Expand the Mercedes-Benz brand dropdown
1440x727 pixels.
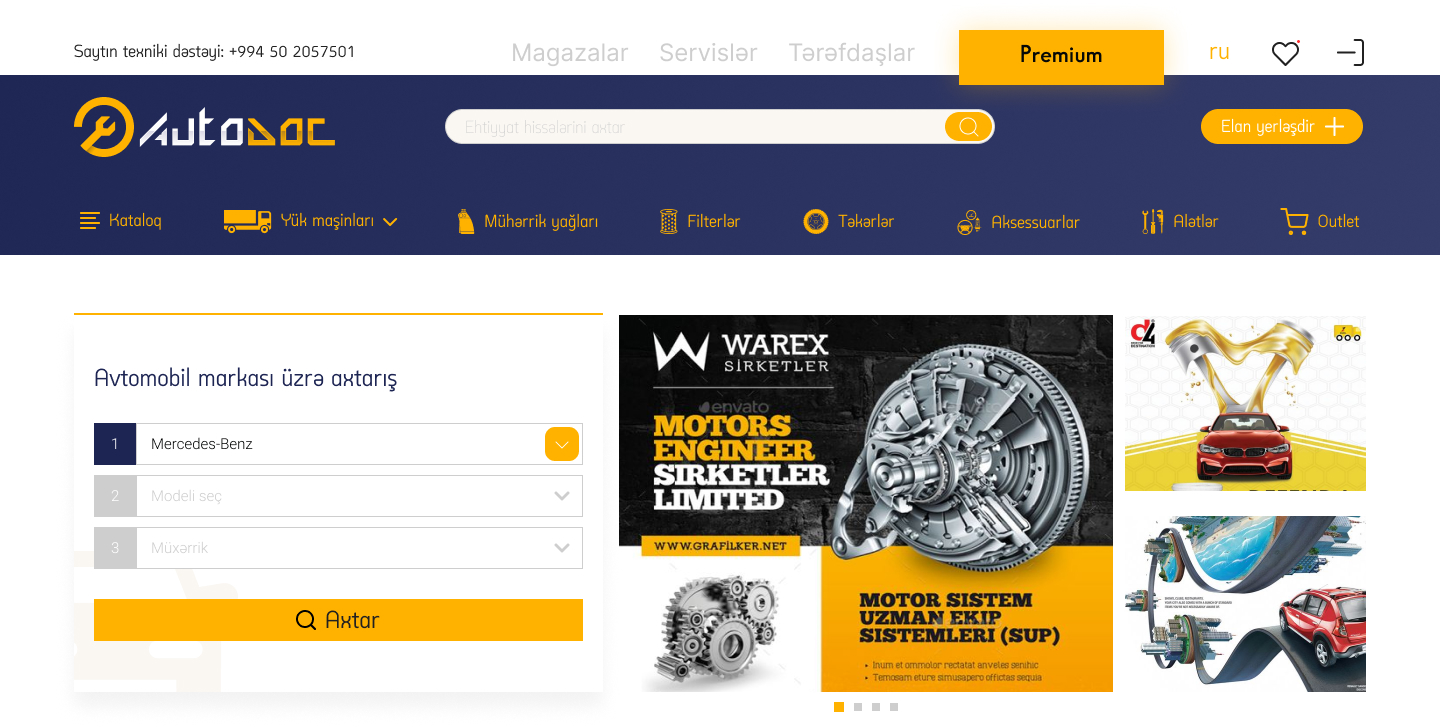(562, 444)
